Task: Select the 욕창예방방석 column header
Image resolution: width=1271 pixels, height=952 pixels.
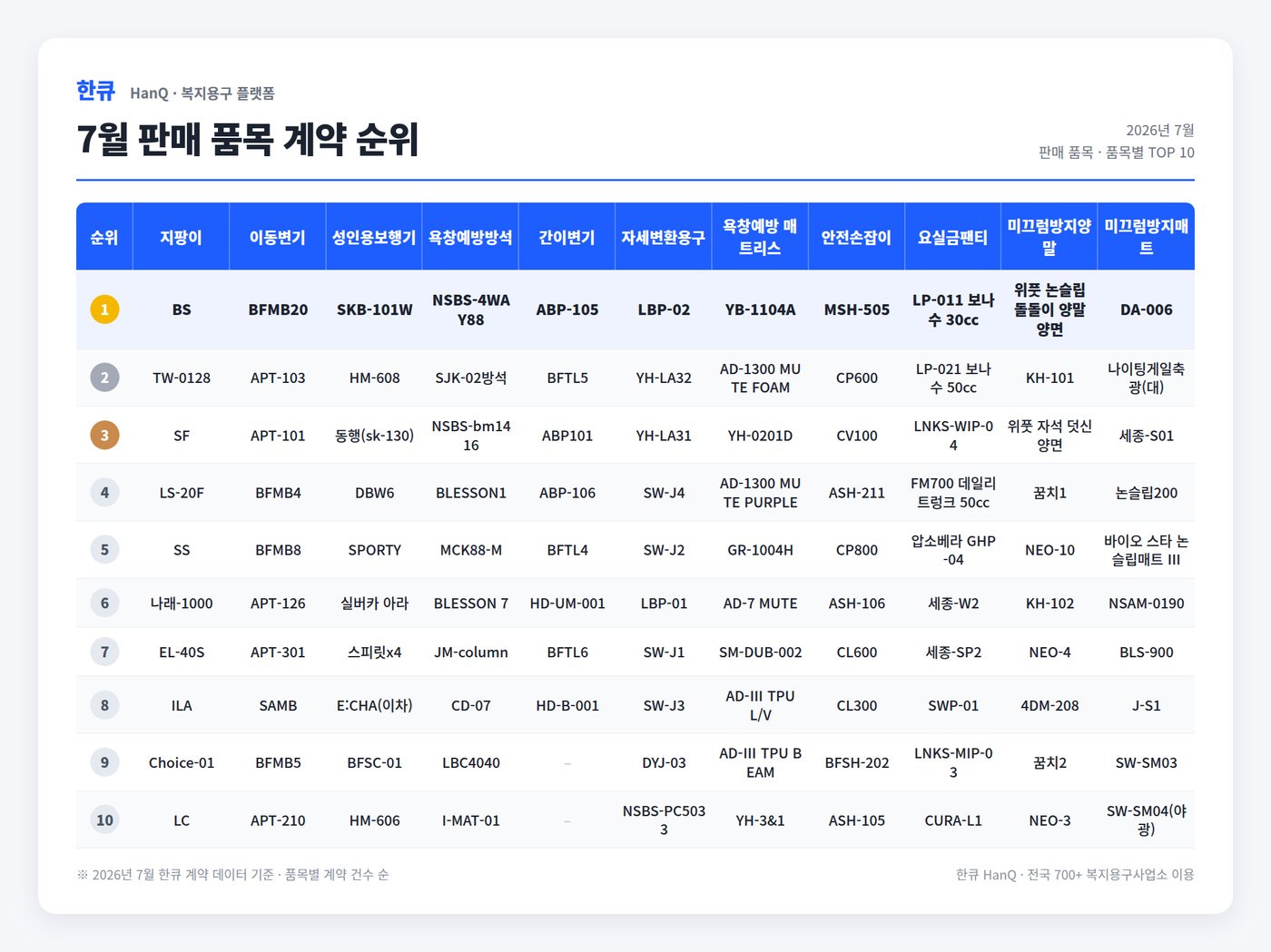Action: click(x=470, y=237)
